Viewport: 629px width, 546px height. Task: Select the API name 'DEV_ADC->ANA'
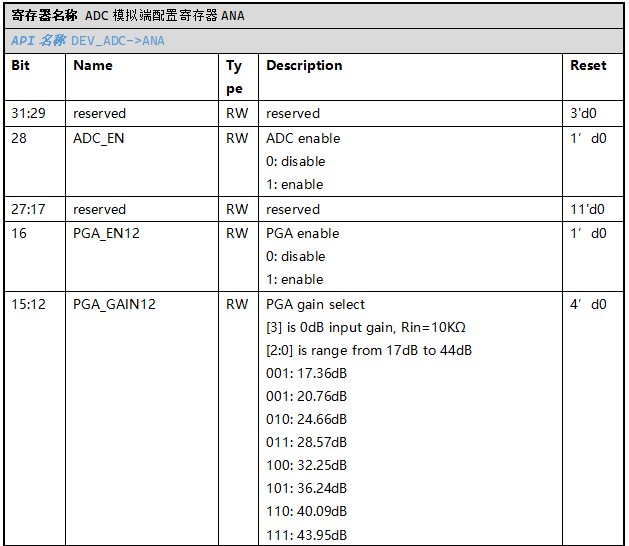click(x=118, y=41)
